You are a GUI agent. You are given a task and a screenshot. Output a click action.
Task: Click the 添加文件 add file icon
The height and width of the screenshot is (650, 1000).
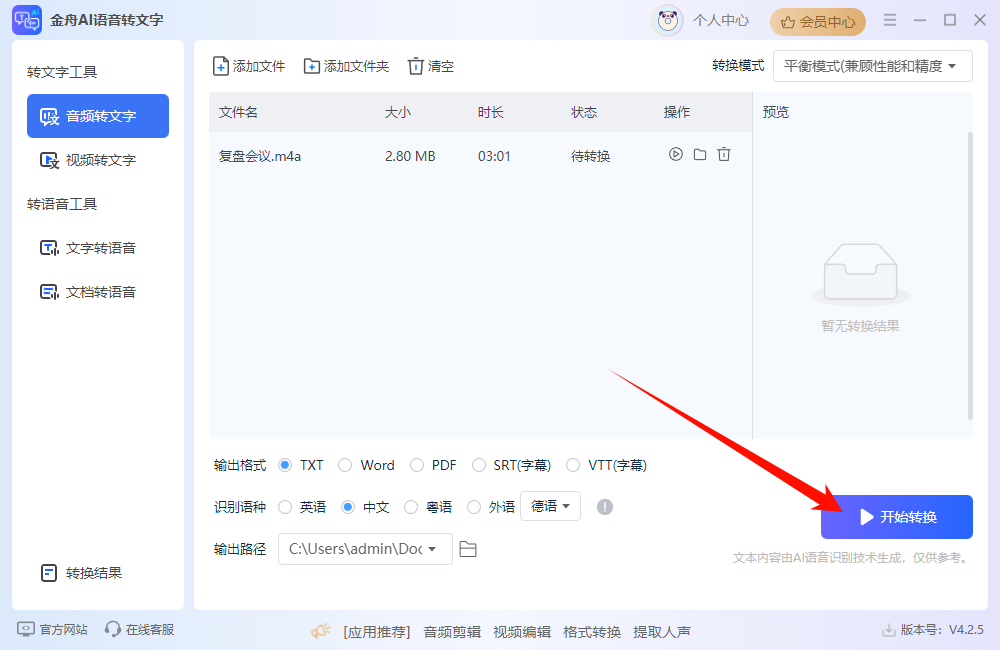coord(221,66)
